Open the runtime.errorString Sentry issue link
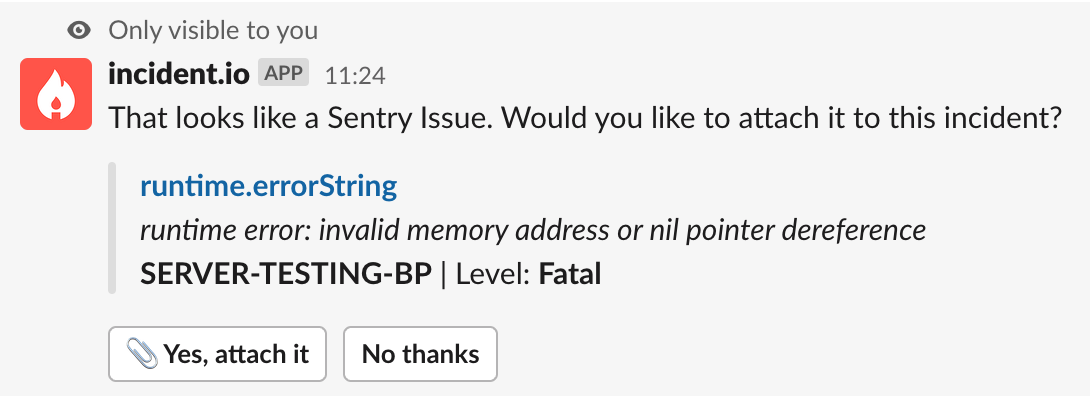Image resolution: width=1090 pixels, height=396 pixels. pos(269,186)
